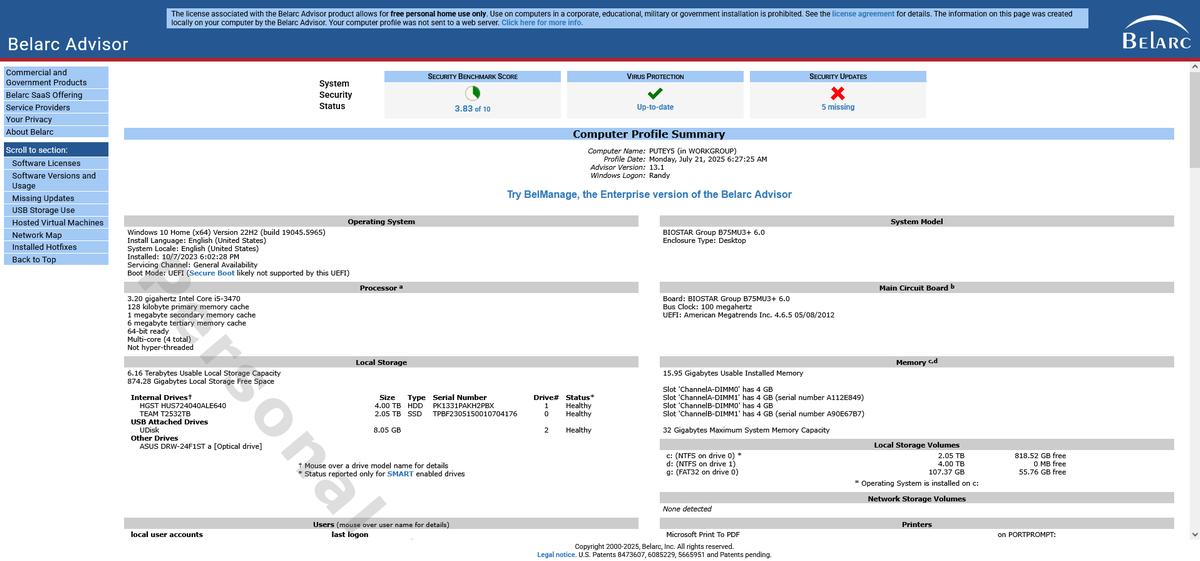The width and height of the screenshot is (1200, 561).
Task: Click 'c: (NTFS on drive 0)' volume row
Action: [x=866, y=455]
